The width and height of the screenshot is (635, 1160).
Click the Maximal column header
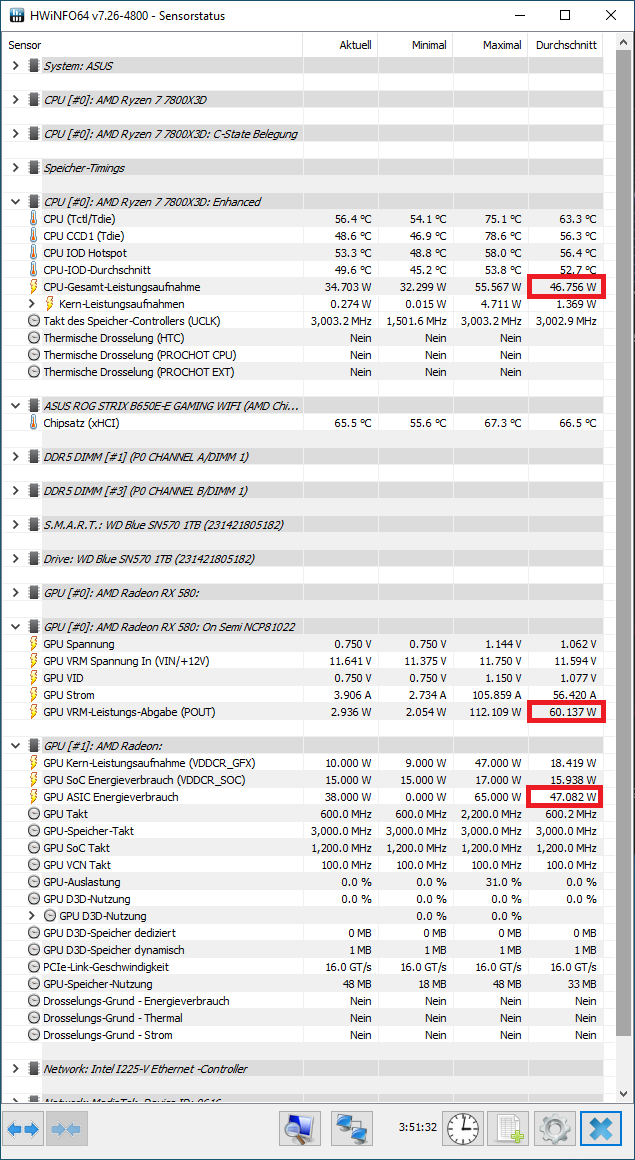pyautogui.click(x=490, y=45)
